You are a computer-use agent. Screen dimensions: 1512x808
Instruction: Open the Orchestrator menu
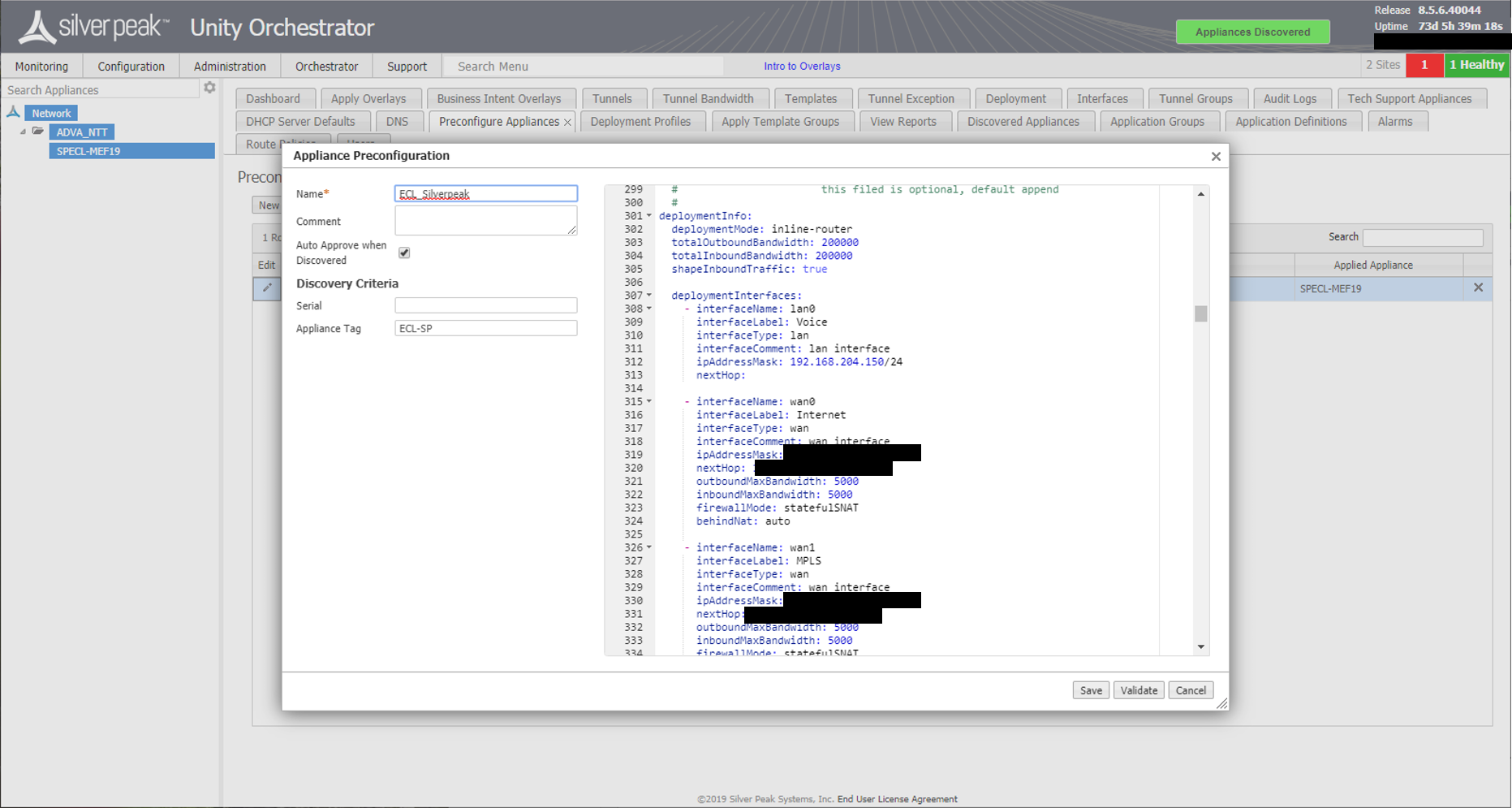pos(326,67)
